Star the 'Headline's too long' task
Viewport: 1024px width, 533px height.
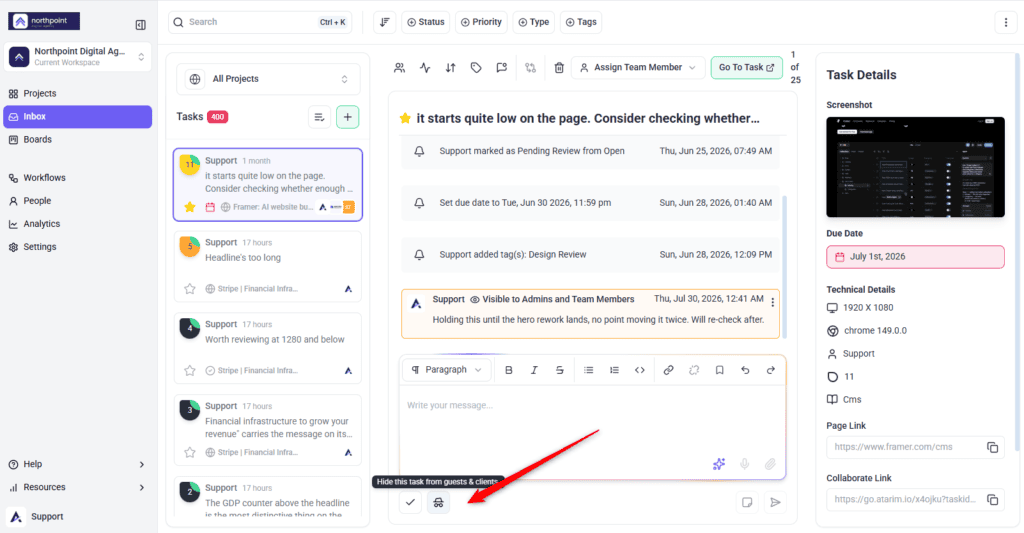[x=189, y=289]
